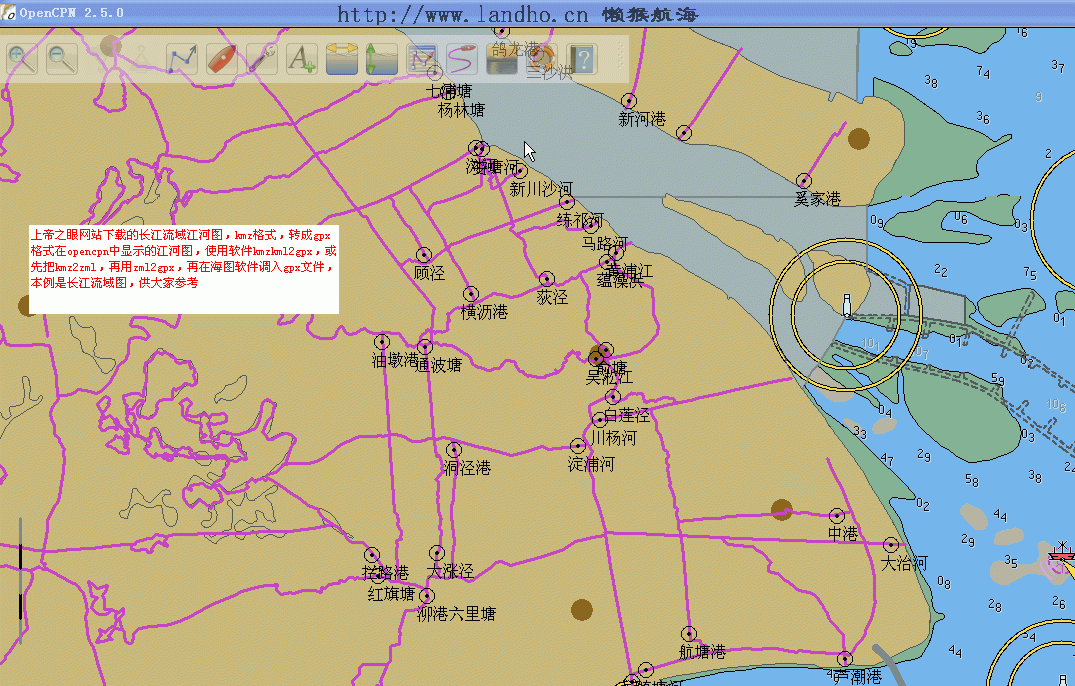Click the toolbar grabber handle dots

pyautogui.click(x=620, y=59)
